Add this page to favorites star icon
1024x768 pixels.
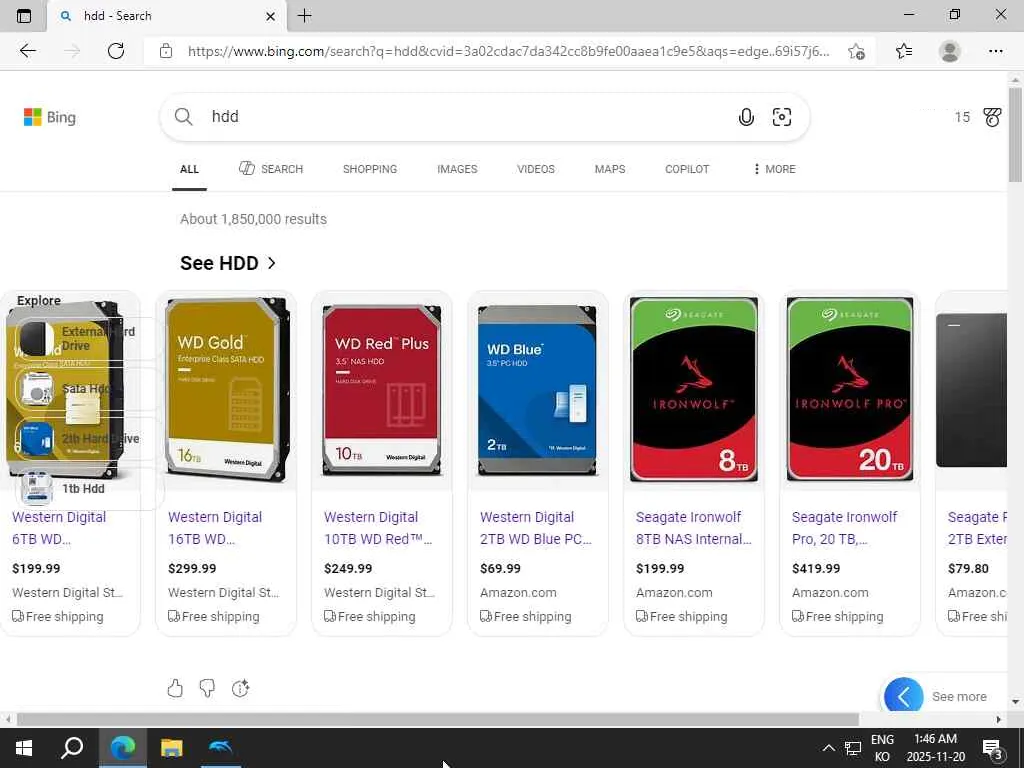point(856,52)
